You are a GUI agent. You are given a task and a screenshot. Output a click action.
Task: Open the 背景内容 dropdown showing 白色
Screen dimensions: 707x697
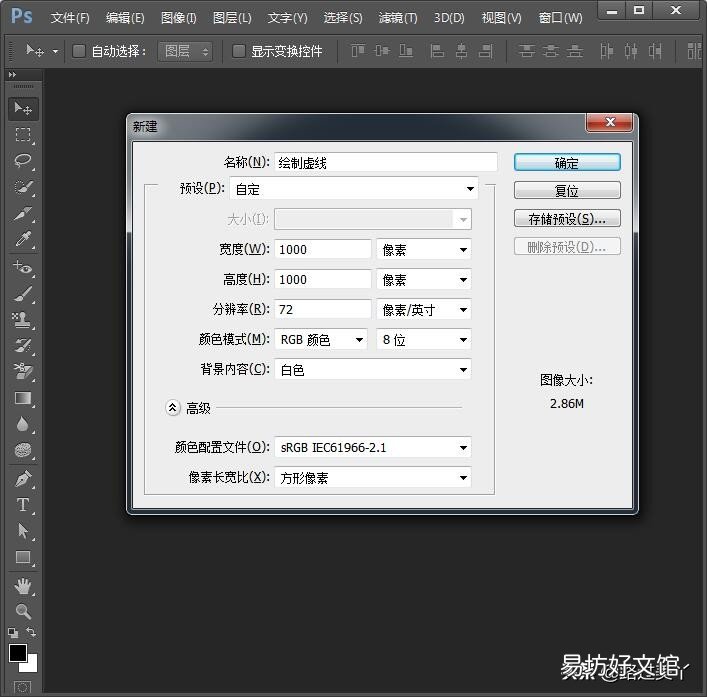click(373, 370)
